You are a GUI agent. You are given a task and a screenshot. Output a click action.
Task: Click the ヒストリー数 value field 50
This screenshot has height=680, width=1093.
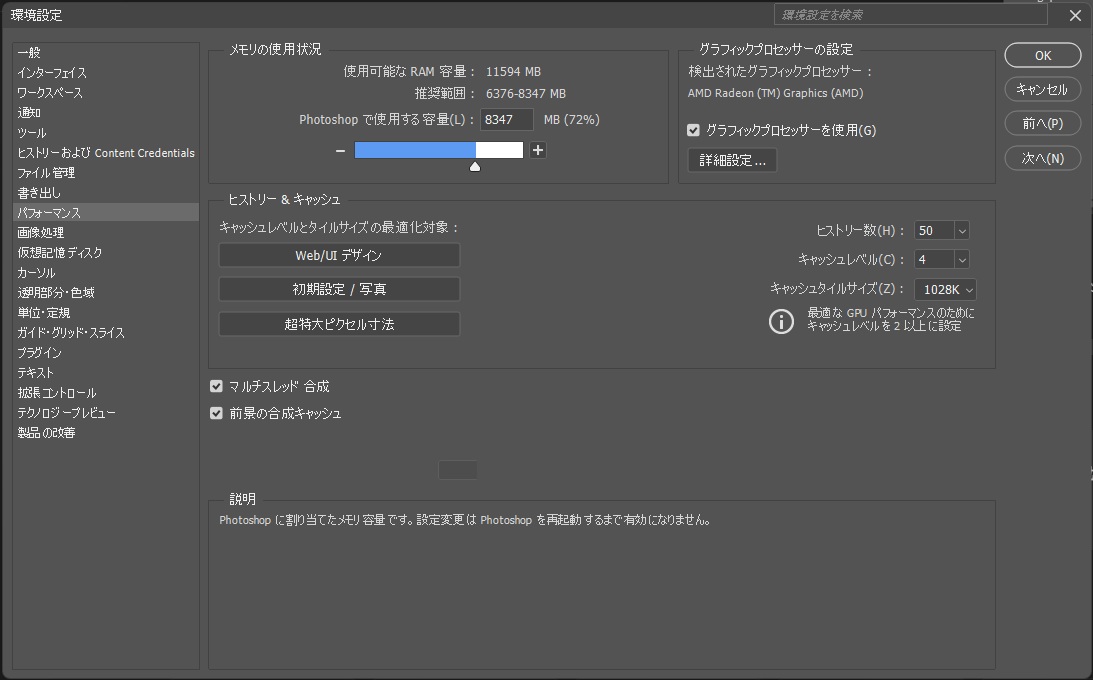pos(934,231)
